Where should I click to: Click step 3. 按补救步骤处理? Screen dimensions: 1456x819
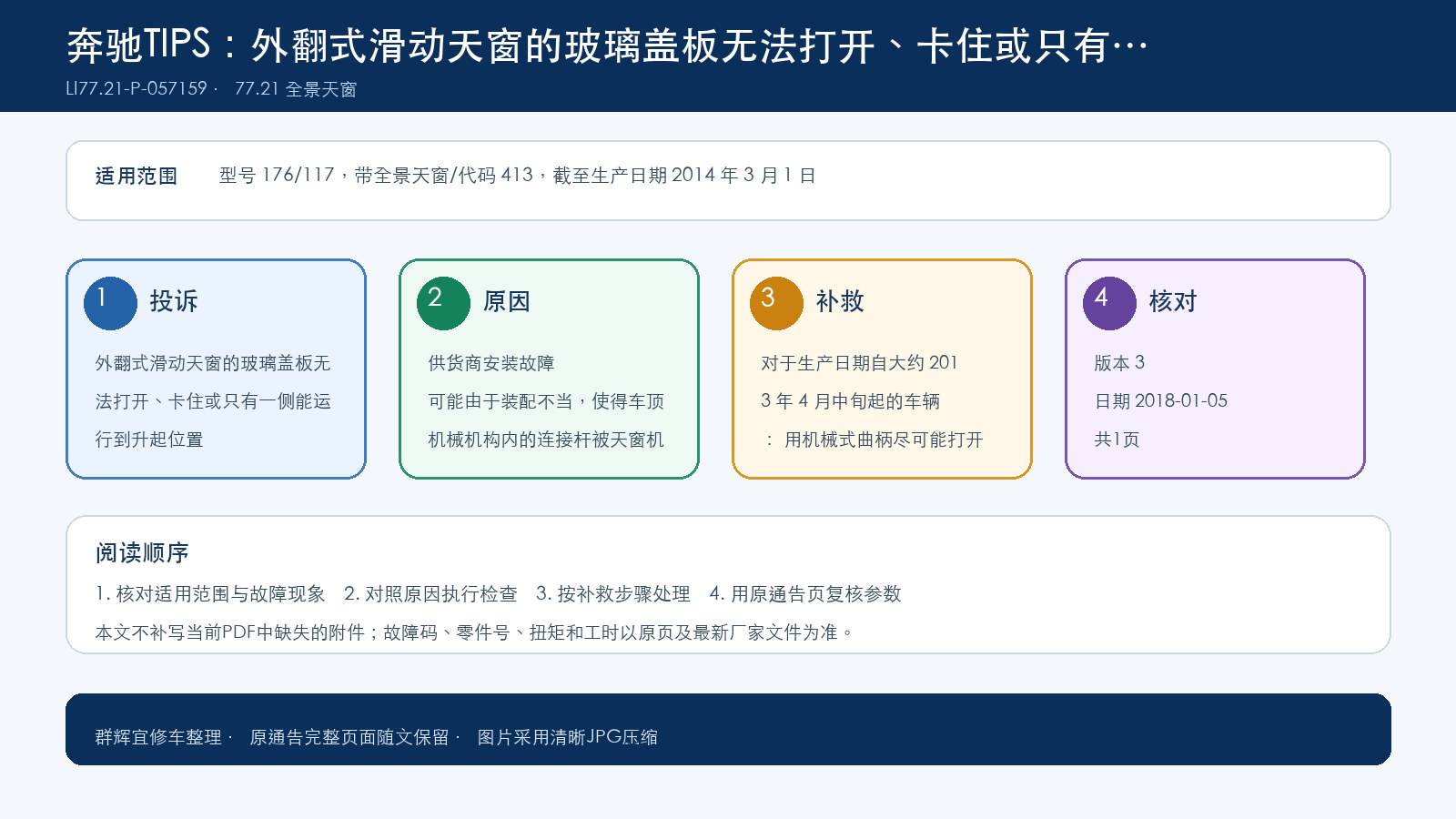tap(613, 594)
